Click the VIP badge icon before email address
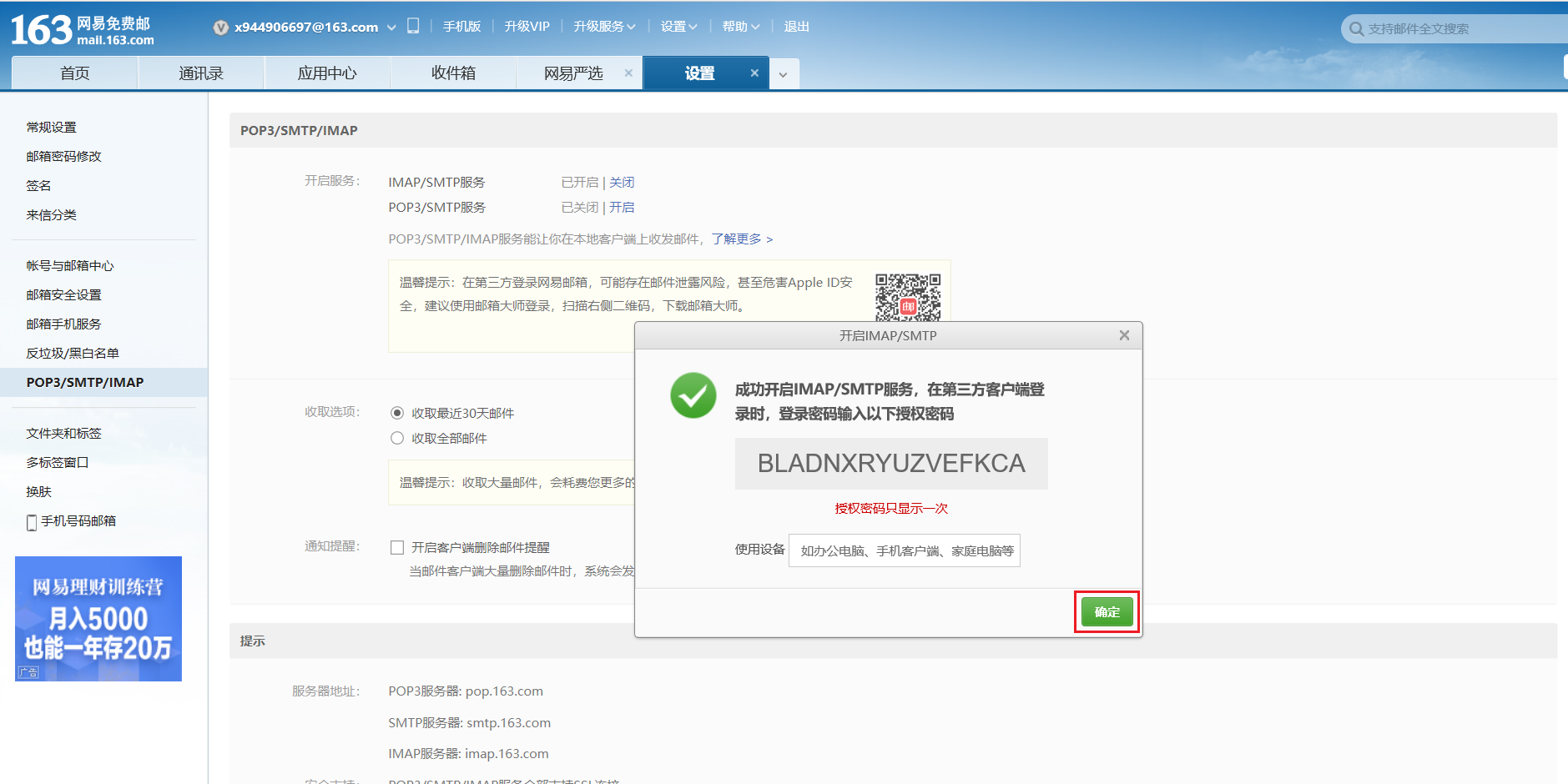The width and height of the screenshot is (1568, 784). pyautogui.click(x=221, y=28)
